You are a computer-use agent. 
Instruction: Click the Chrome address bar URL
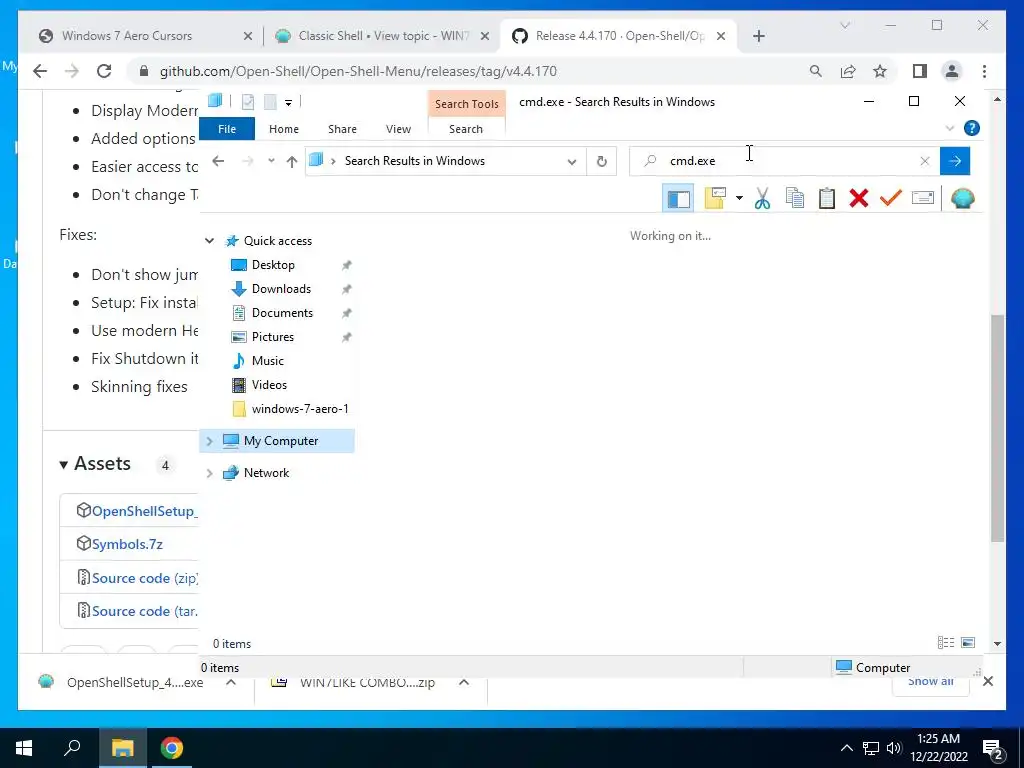[358, 71]
